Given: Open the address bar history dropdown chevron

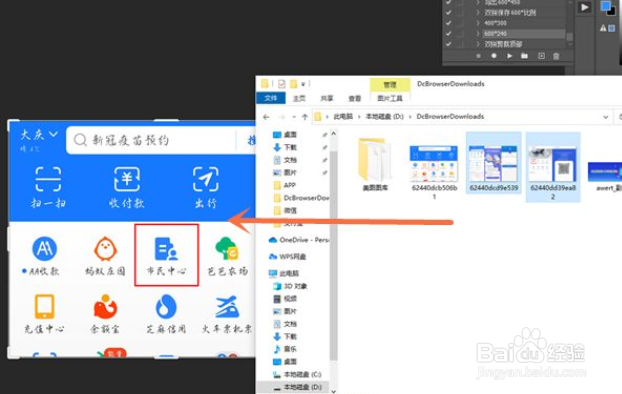Looking at the screenshot, I should coord(606,117).
